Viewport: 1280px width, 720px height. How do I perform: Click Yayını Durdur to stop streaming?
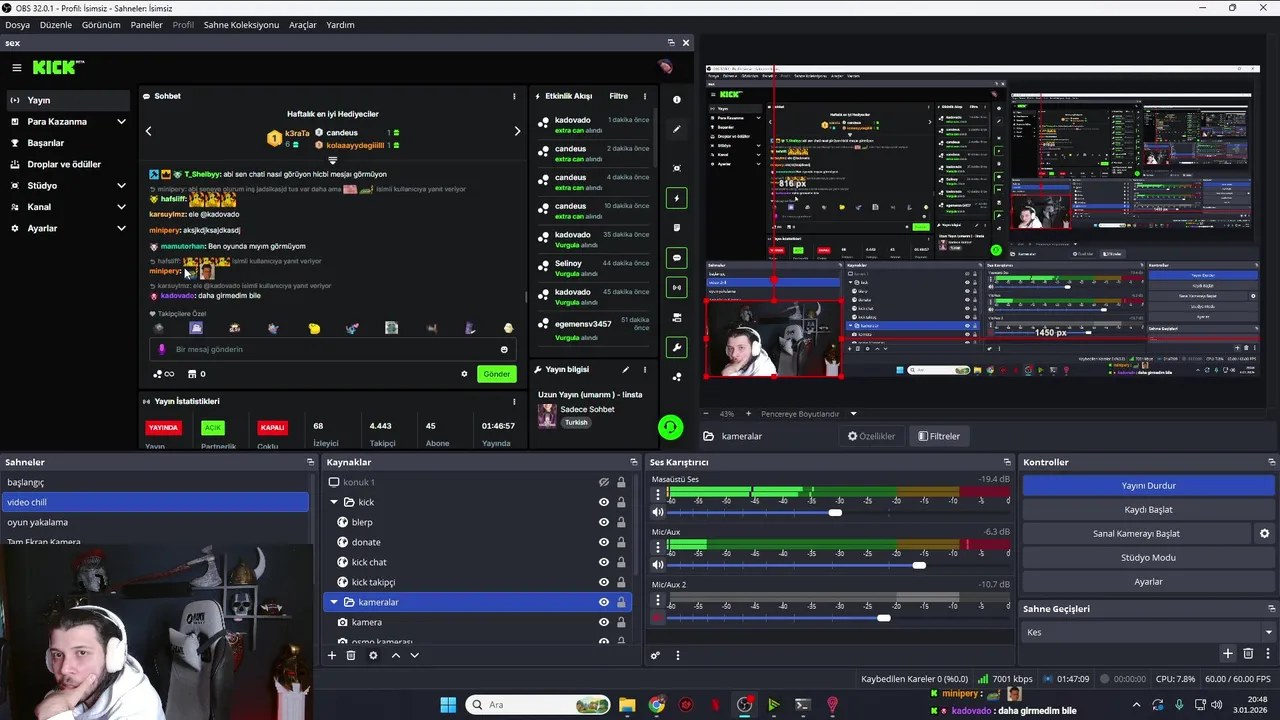coord(1148,485)
